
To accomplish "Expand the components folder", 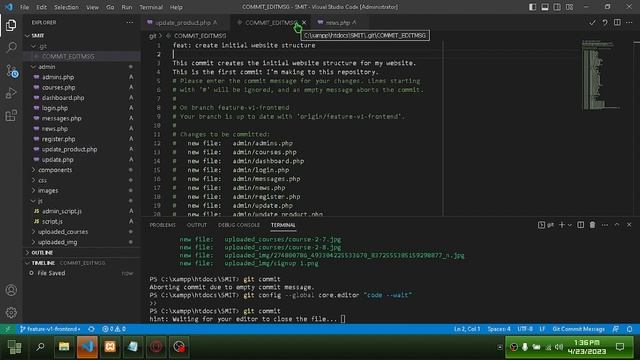I will pyautogui.click(x=82, y=170).
